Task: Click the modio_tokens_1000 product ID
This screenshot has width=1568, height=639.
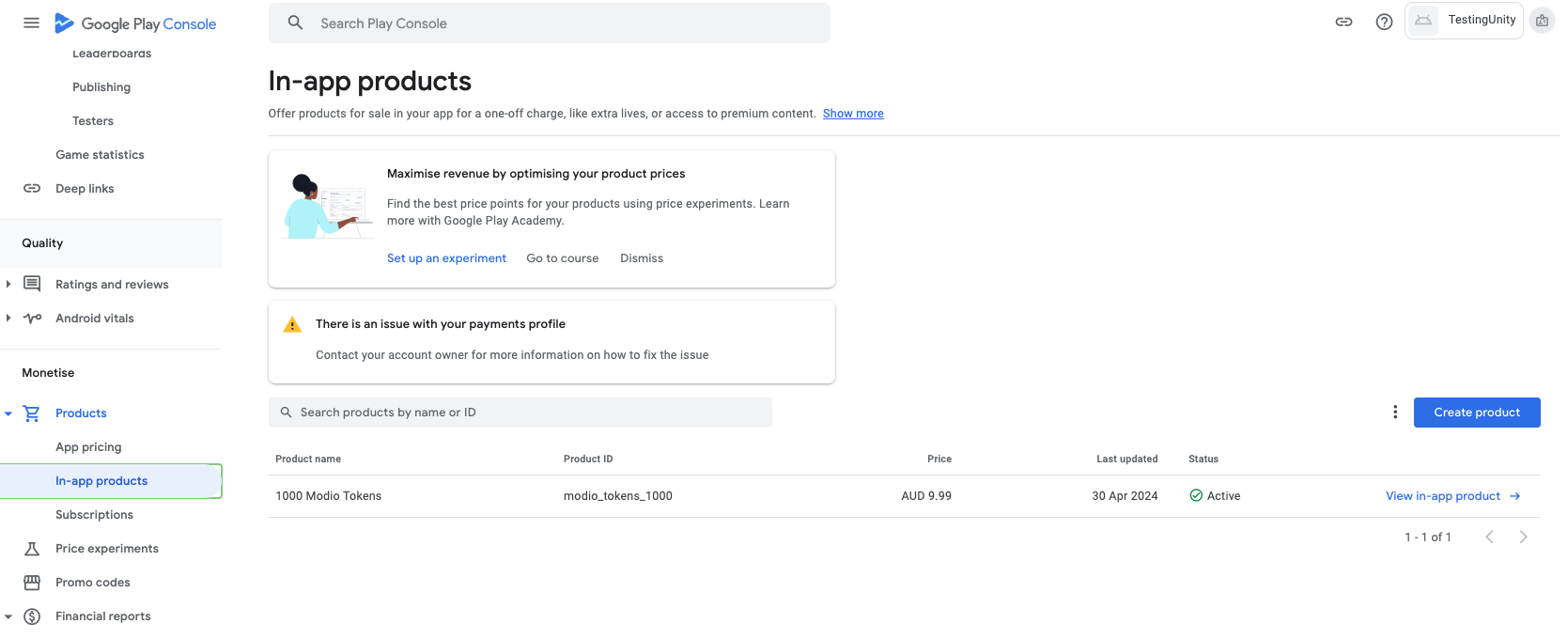Action: coord(618,495)
